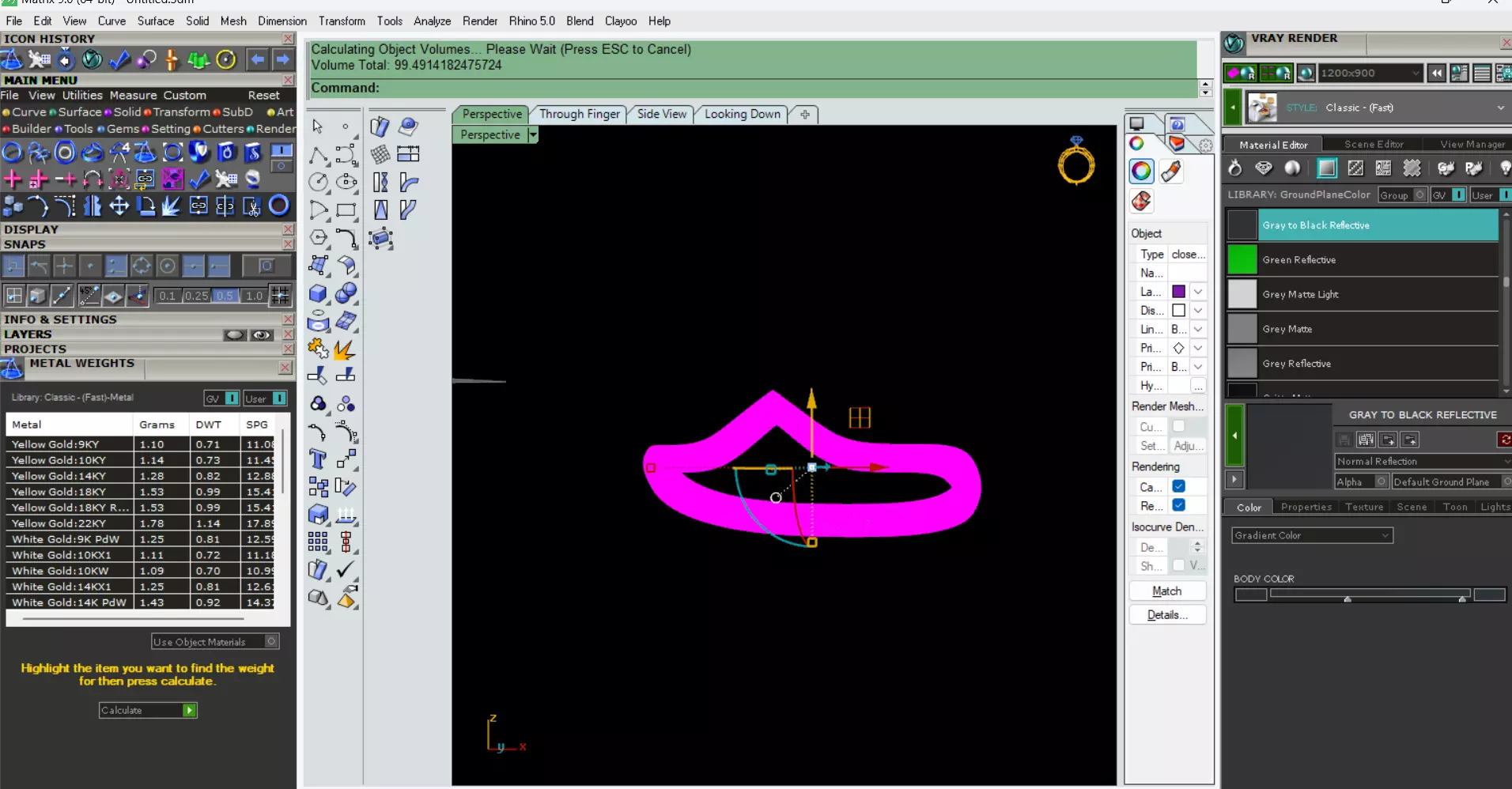The image size is (1512, 789).
Task: Click the Check objects checkmark icon
Action: 346,569
